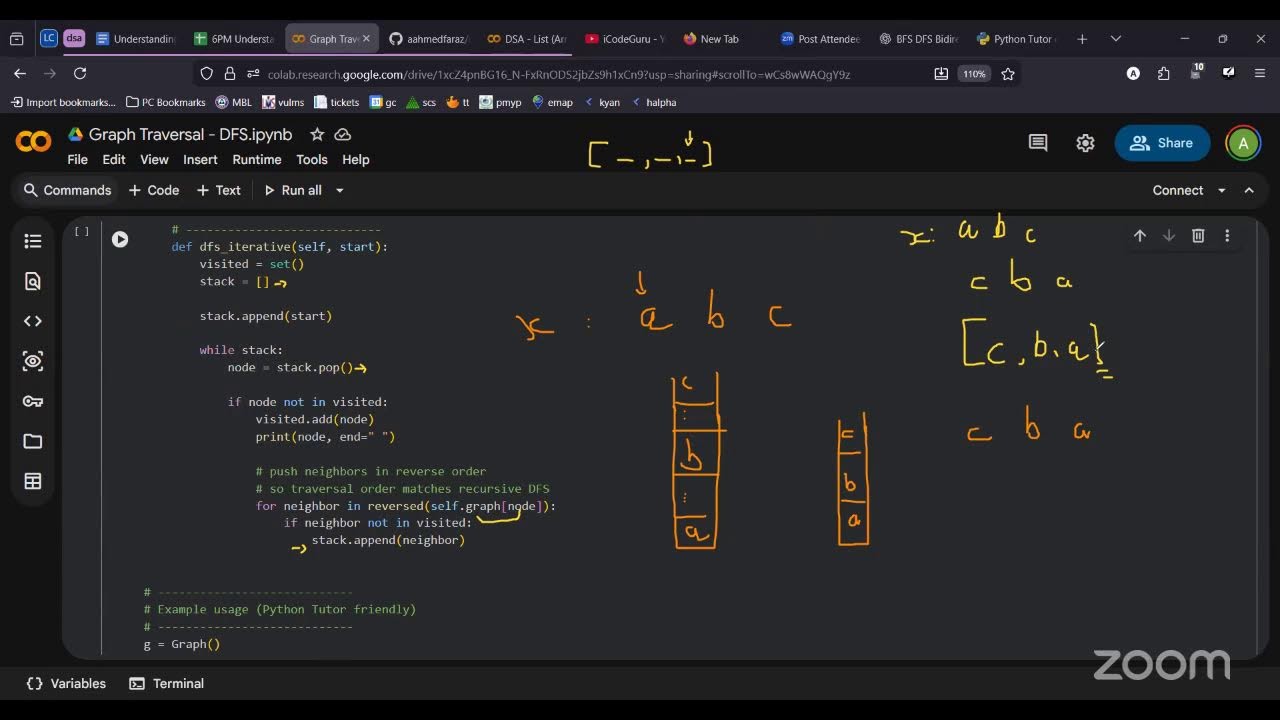Screen dimensions: 1280x720
Task: Open the Help menu
Action: coord(356,160)
